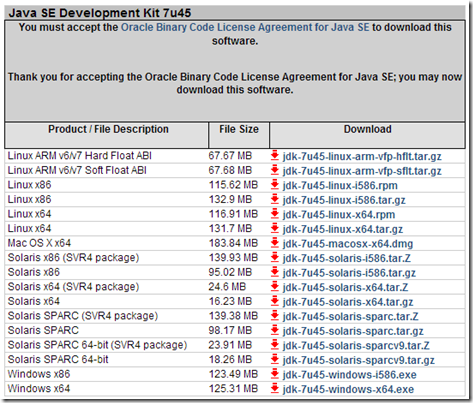The height and width of the screenshot is (403, 473).
Task: Download jdk-7u45-solaris-sparc.tar.Z
Action: pos(350,317)
